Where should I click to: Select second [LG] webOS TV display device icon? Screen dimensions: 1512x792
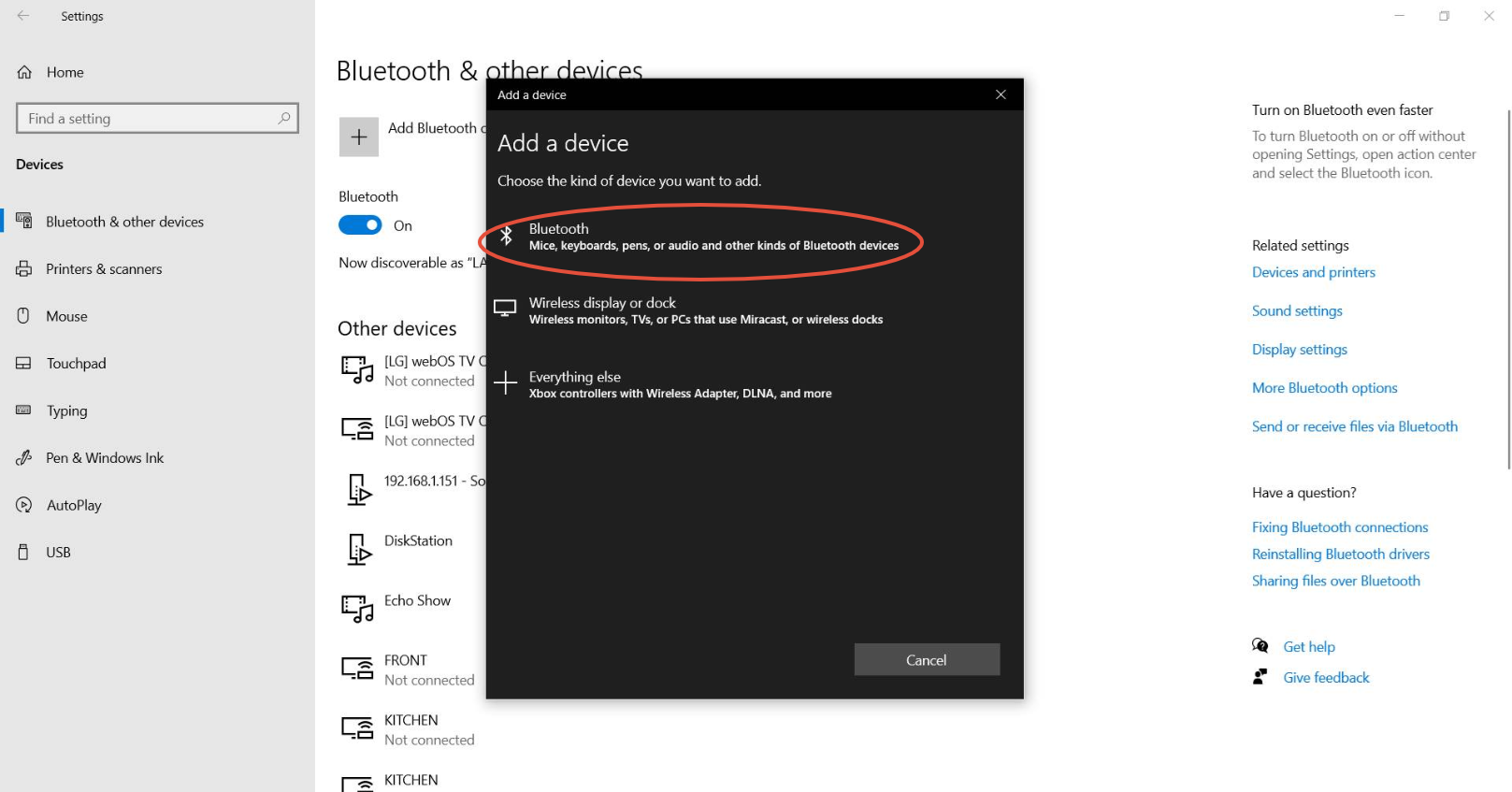pyautogui.click(x=357, y=429)
